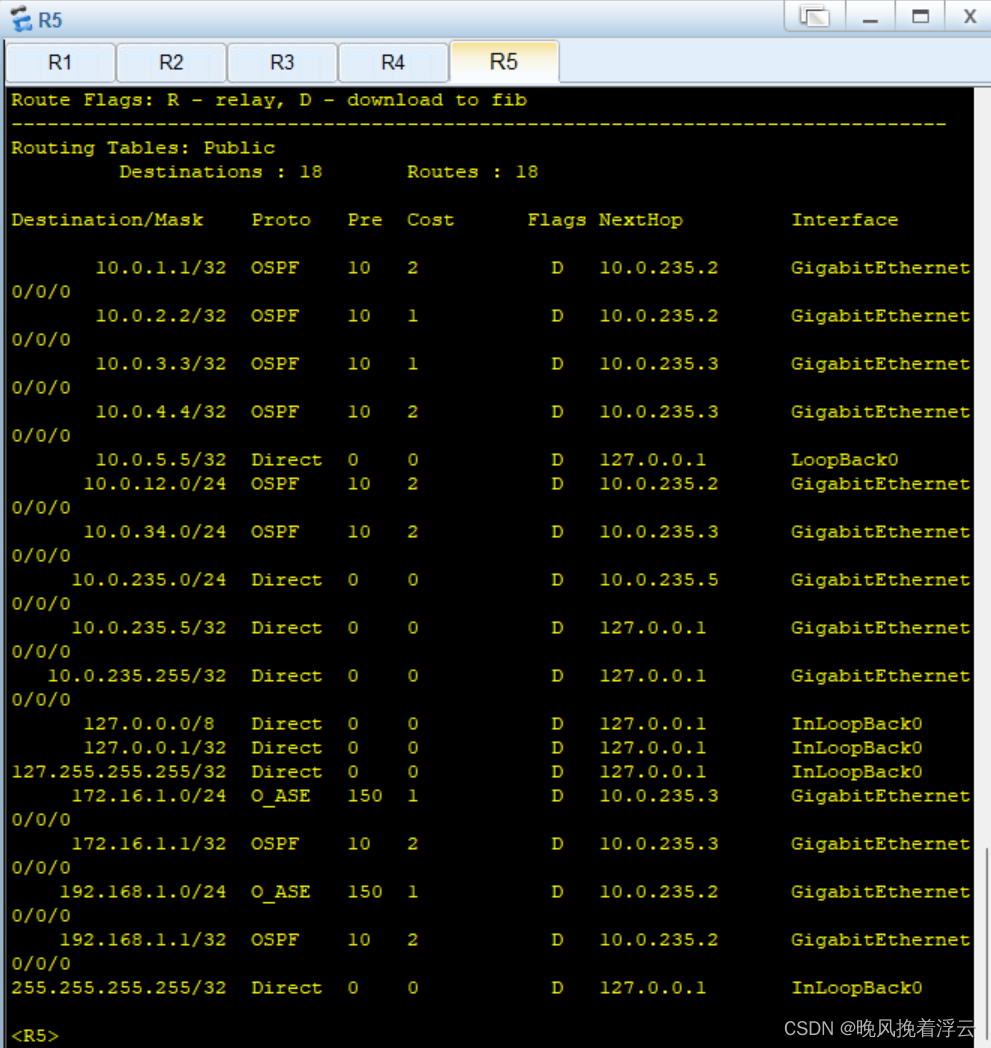Click destination 255.255.255.255/32

119,988
